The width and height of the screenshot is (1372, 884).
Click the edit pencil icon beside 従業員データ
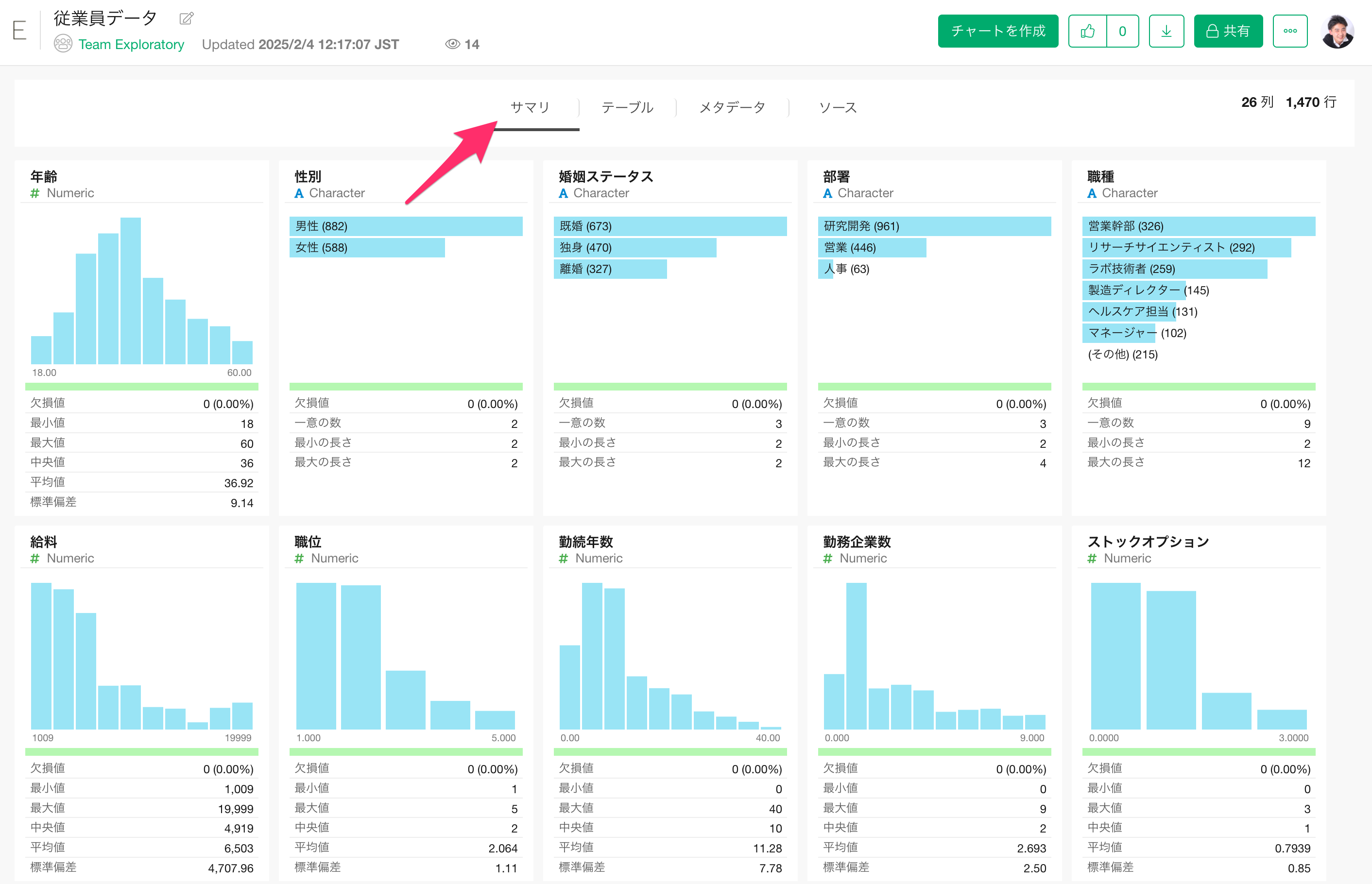click(x=186, y=18)
